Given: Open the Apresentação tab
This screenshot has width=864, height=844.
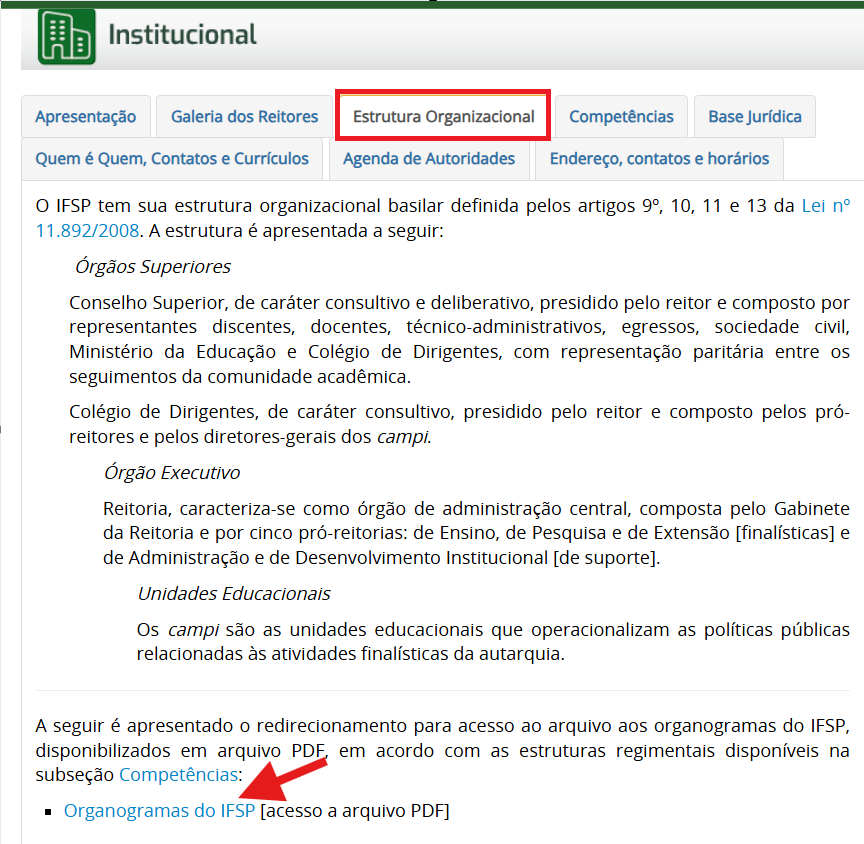Looking at the screenshot, I should pyautogui.click(x=85, y=116).
